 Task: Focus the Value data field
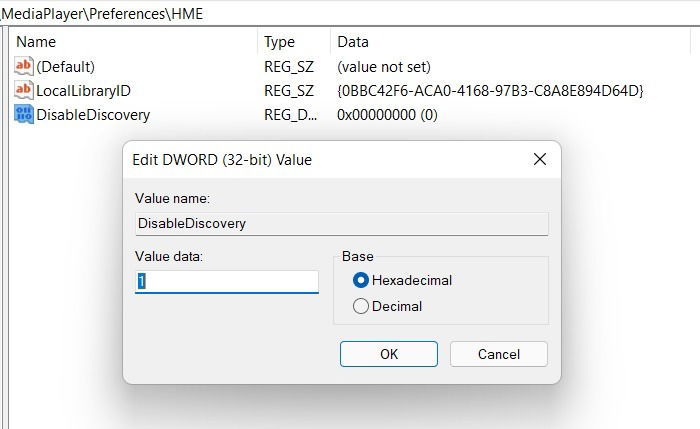click(x=227, y=282)
